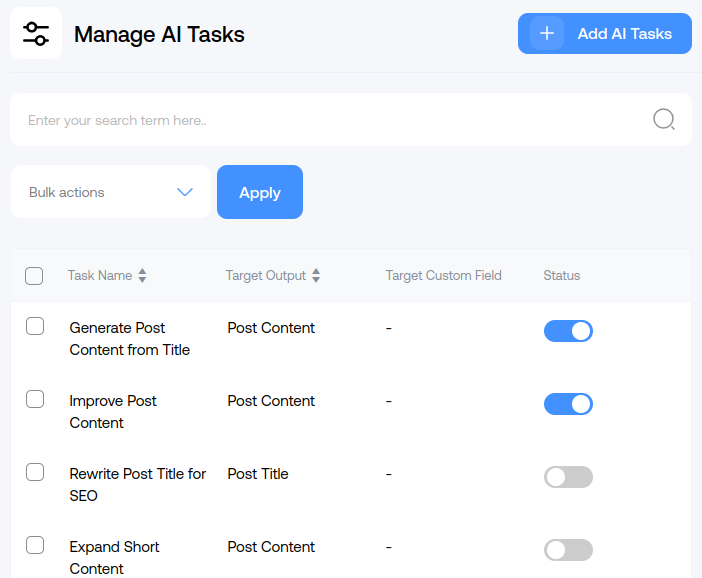Enable the Expand Short Content status toggle
Viewport: 702px width, 578px height.
568,550
